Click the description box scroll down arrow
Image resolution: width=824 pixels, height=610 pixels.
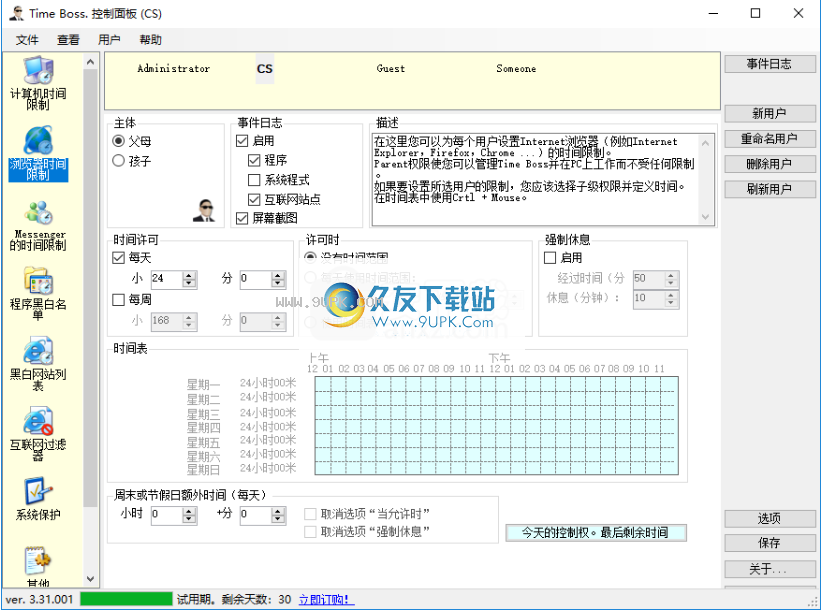[x=706, y=216]
